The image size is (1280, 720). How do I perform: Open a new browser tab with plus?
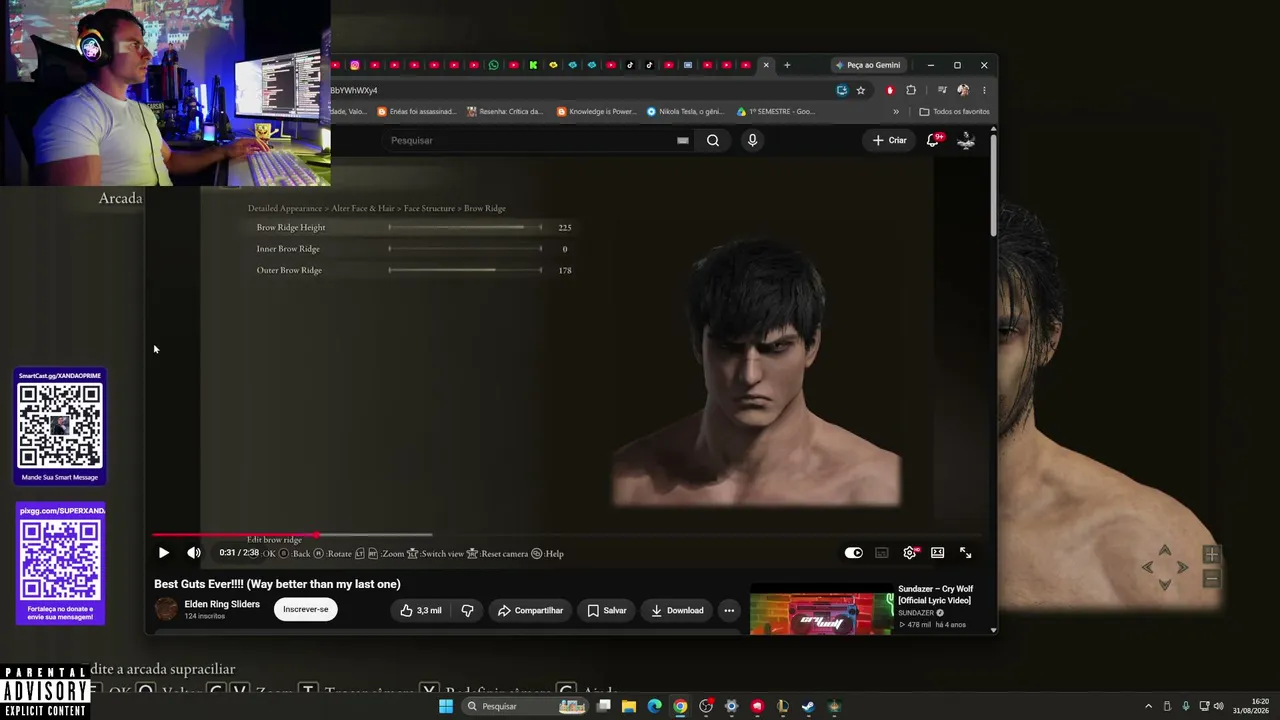787,65
